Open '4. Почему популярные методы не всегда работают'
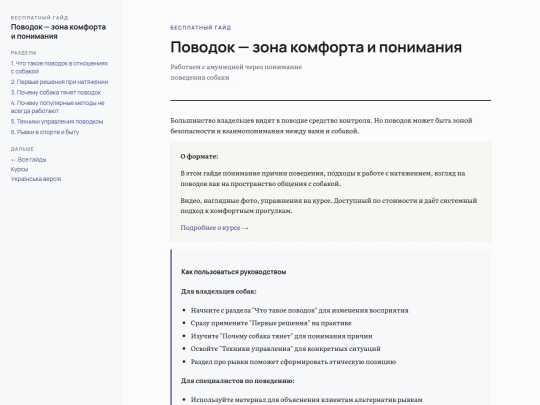The width and height of the screenshot is (540, 405). [x=58, y=107]
